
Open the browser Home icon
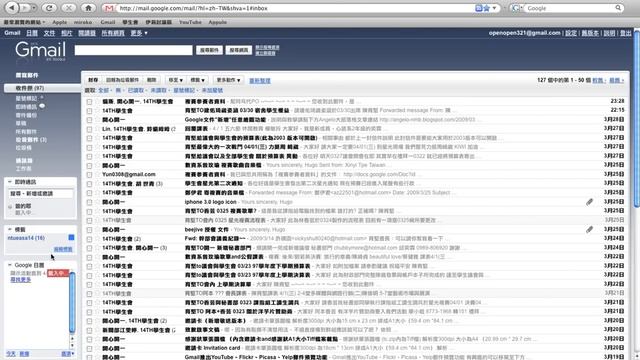[88, 7]
